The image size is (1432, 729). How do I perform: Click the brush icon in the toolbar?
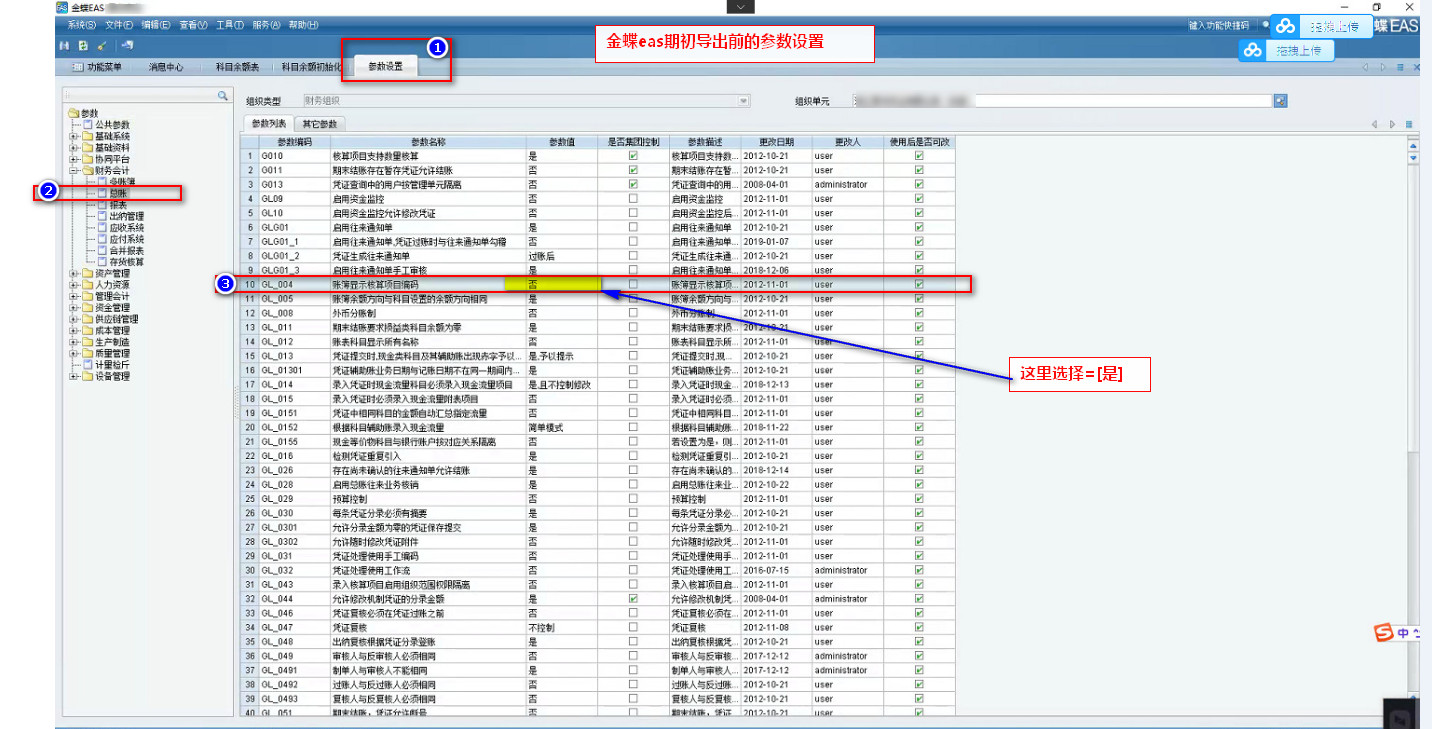101,46
